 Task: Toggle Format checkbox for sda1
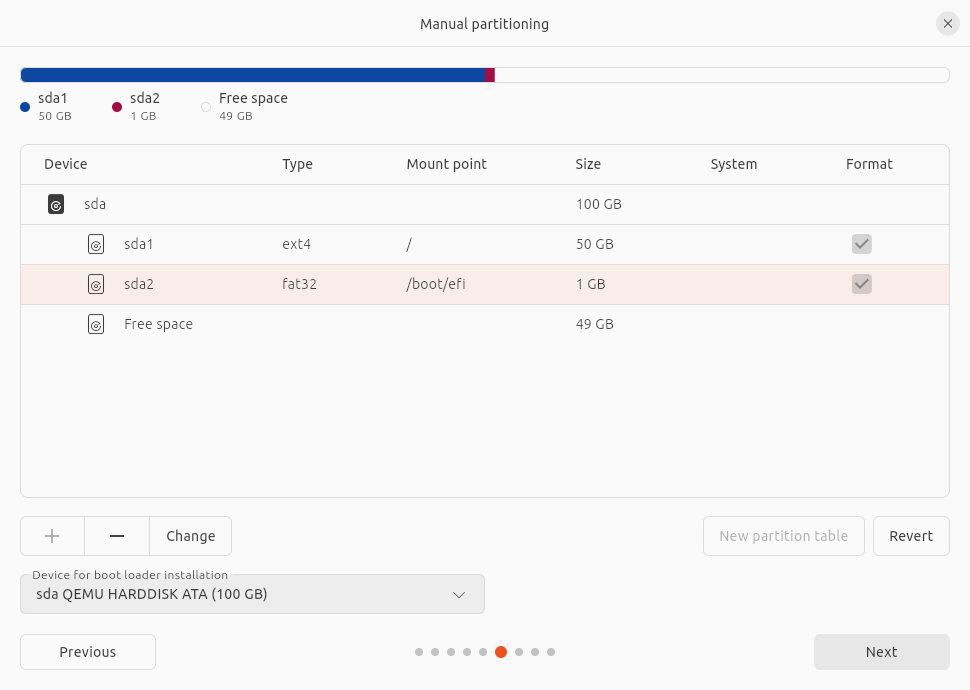862,244
